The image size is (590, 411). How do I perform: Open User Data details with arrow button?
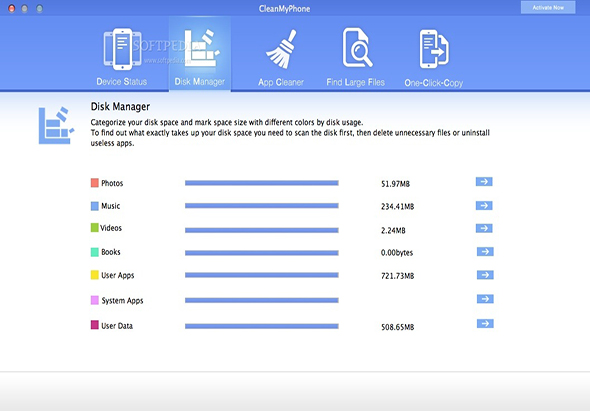pyautogui.click(x=485, y=324)
